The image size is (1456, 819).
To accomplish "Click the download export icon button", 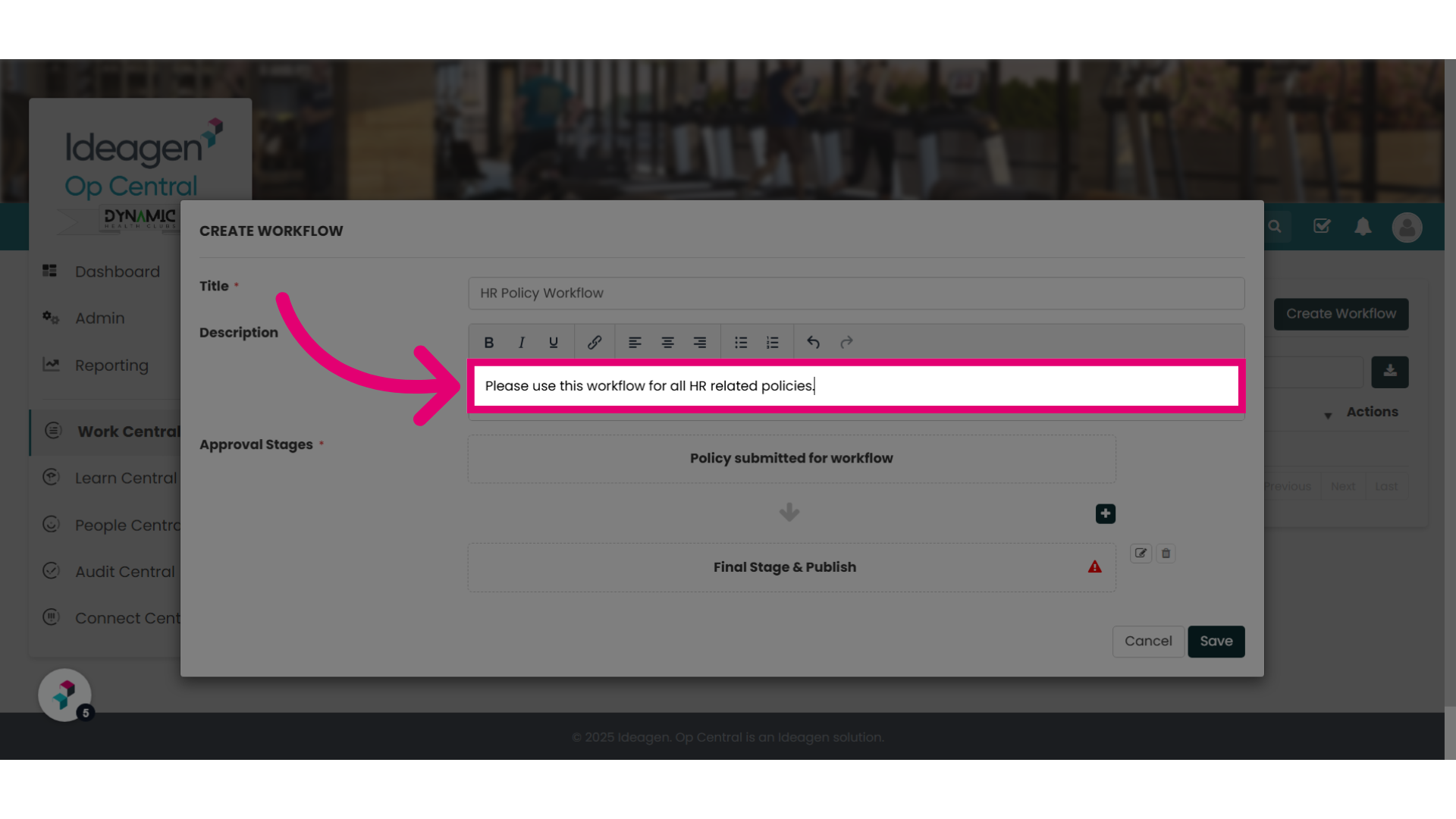I will [1390, 372].
